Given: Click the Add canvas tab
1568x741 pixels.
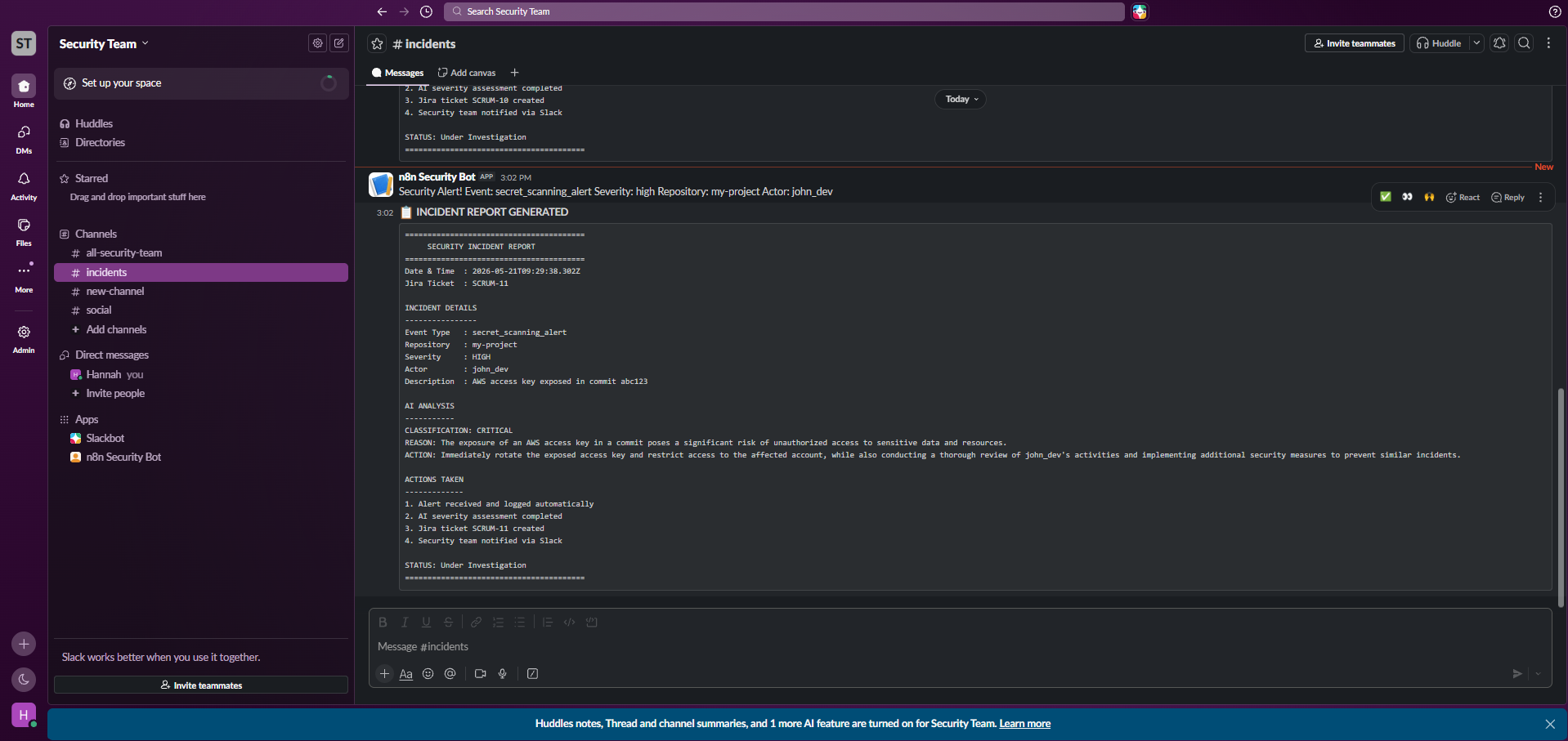Looking at the screenshot, I should [467, 73].
